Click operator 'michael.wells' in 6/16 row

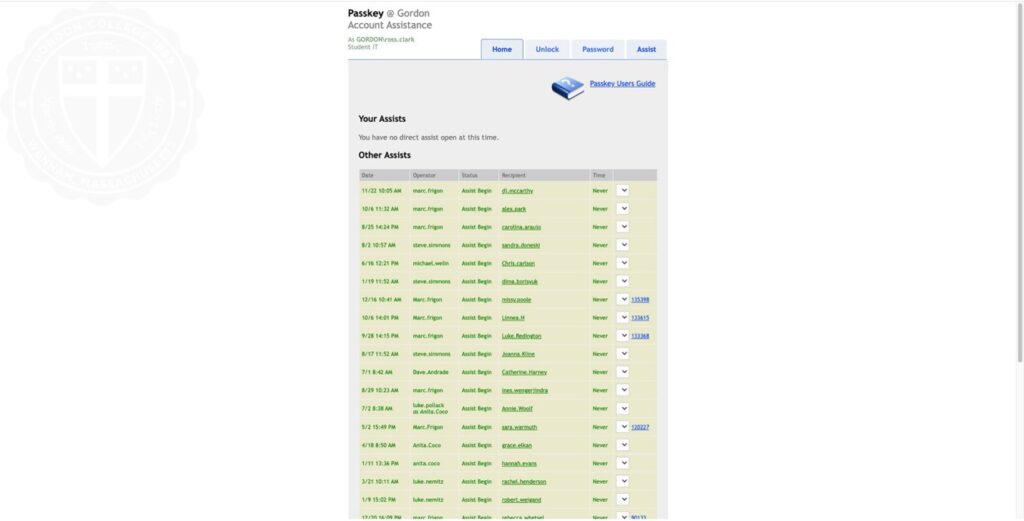click(431, 264)
